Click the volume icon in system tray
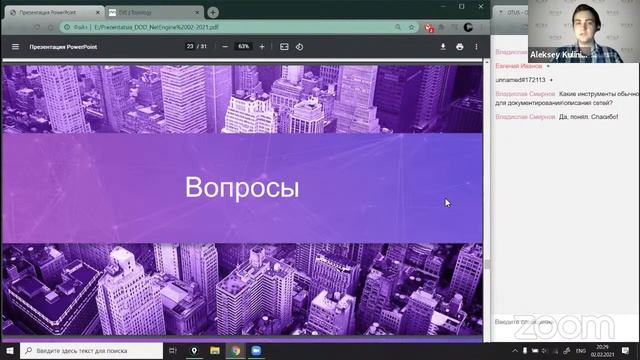 click(544, 351)
